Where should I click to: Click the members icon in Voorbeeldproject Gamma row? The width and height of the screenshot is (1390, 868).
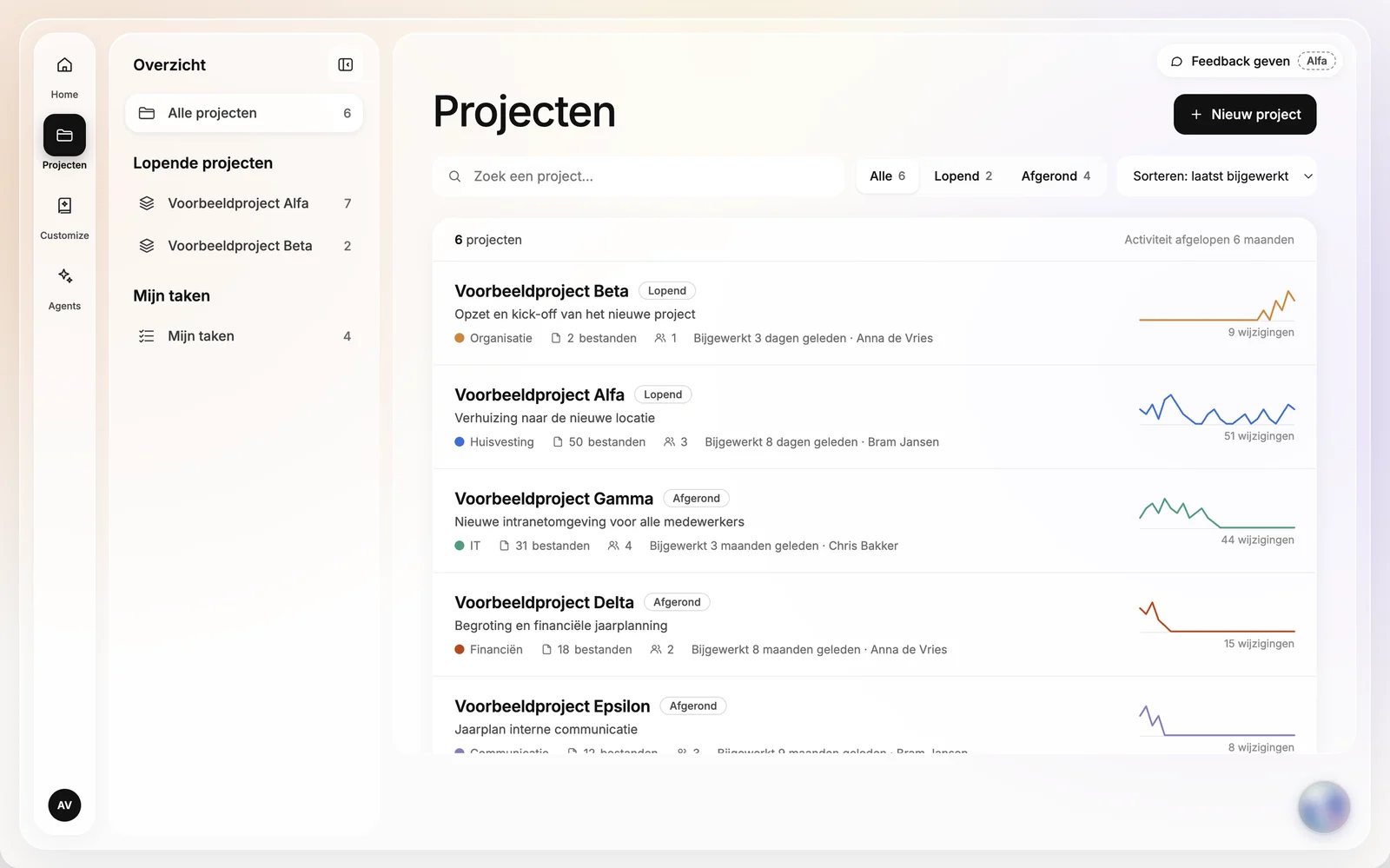pyautogui.click(x=613, y=546)
